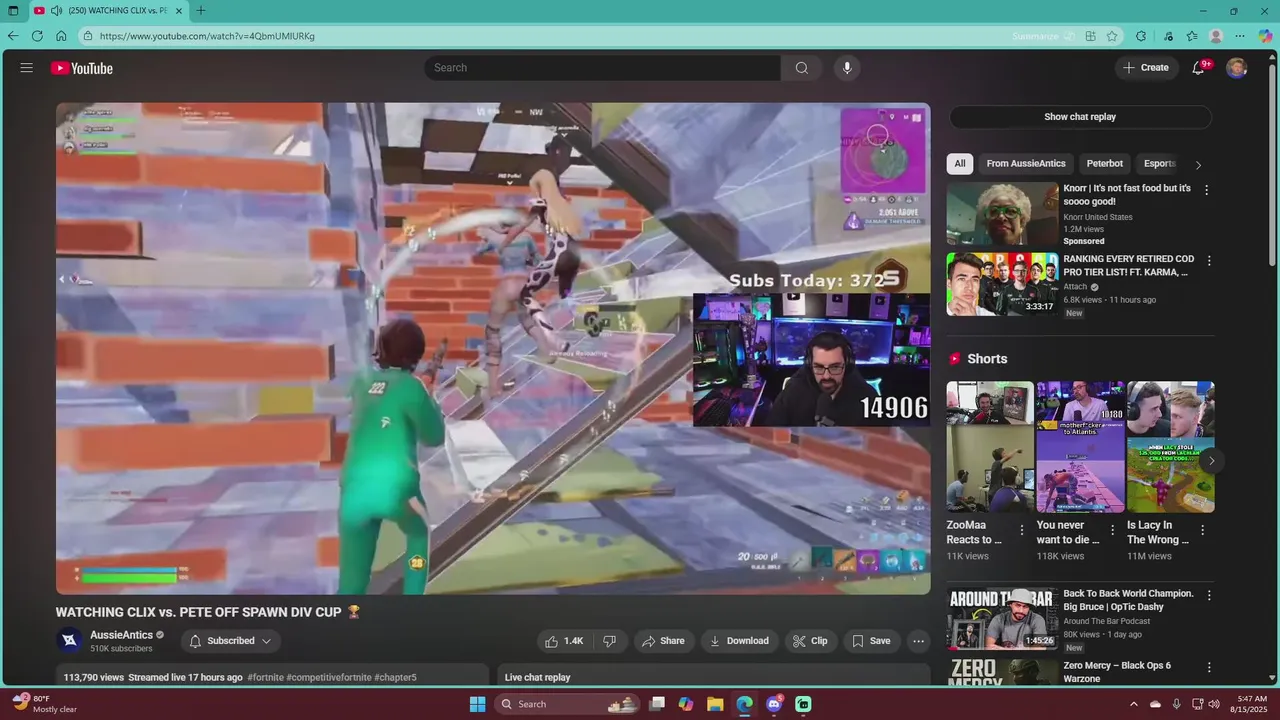Screen dimensions: 1280x720
Task: Open the Is Lacy In The Wrong short
Action: pos(1171,447)
